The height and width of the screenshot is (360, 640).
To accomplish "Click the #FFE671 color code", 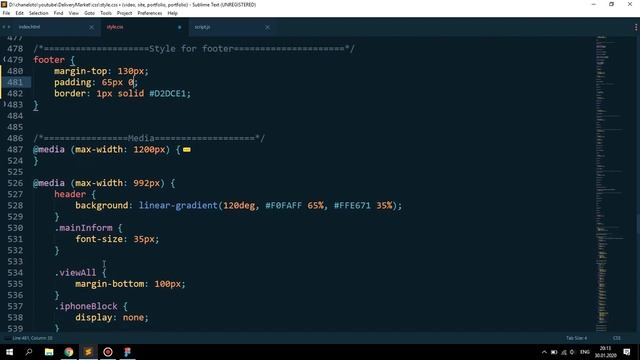I will 352,205.
